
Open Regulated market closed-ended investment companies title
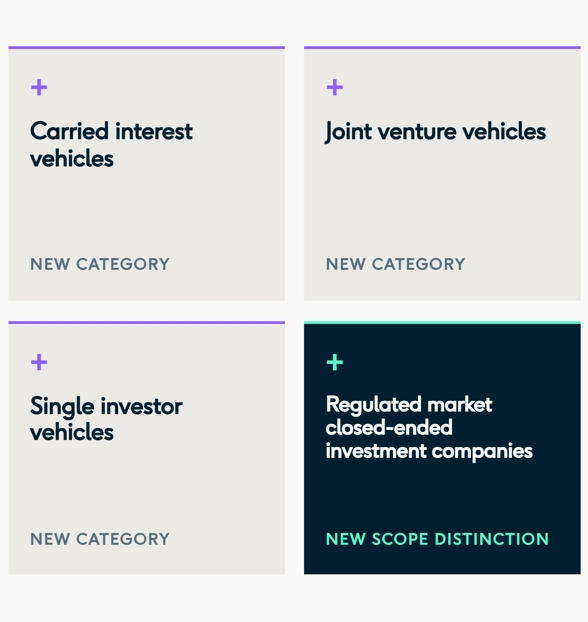point(429,428)
